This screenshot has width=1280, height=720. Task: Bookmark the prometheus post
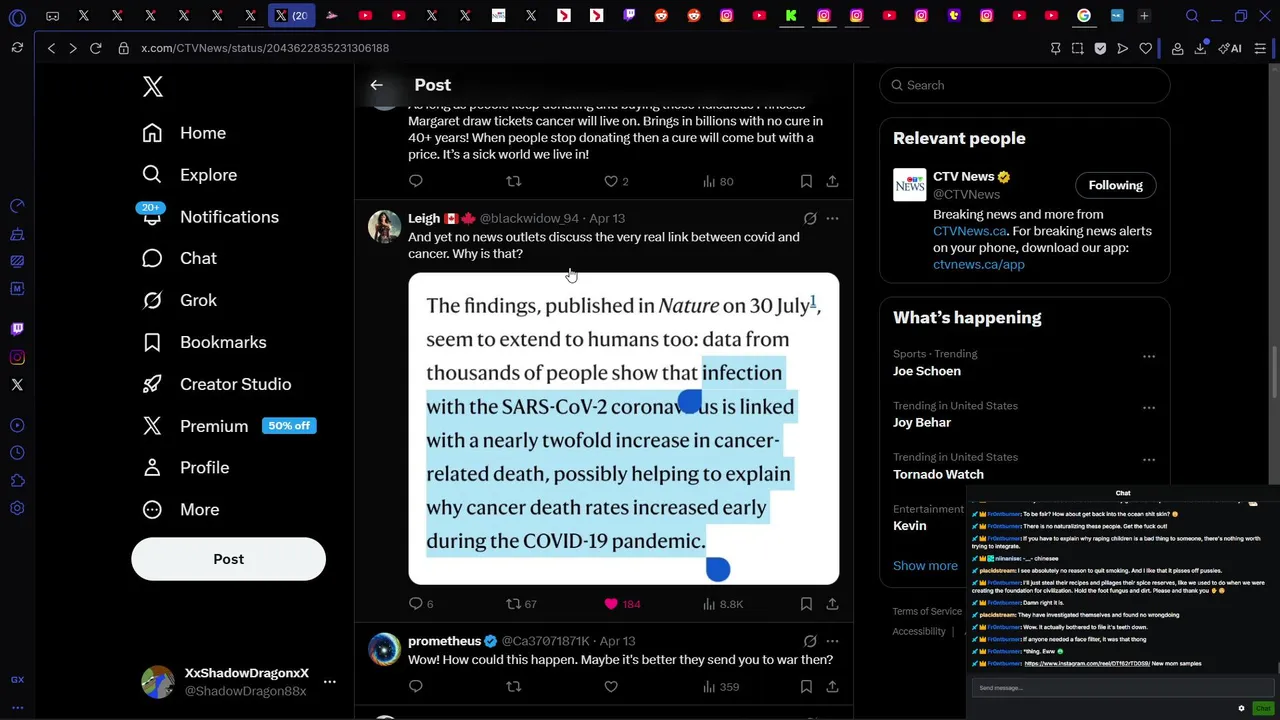[x=806, y=686]
